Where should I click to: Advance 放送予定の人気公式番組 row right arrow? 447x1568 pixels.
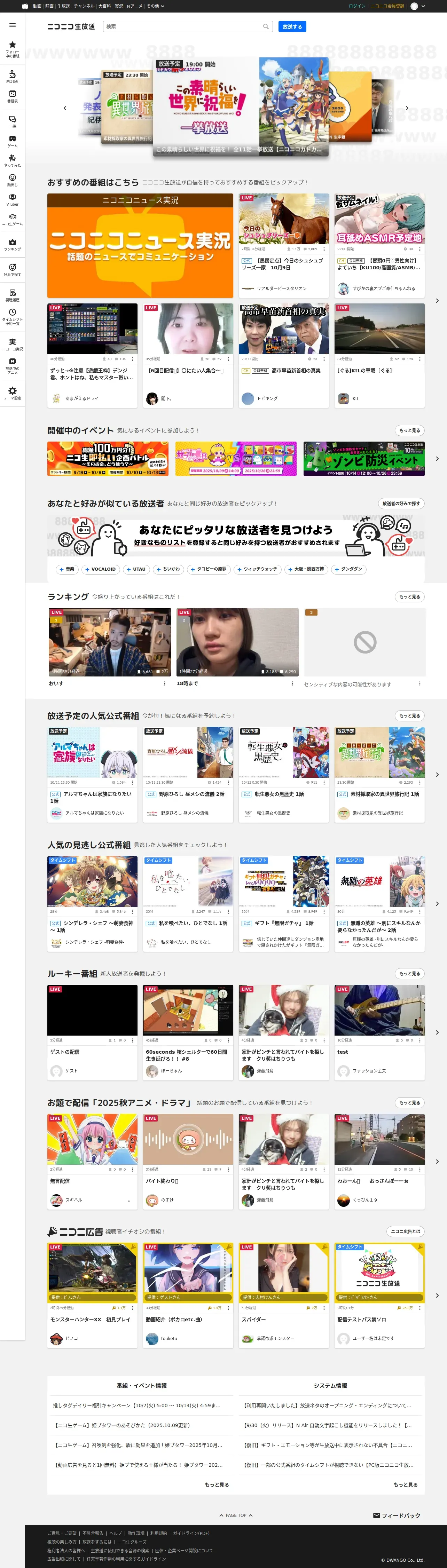click(x=437, y=774)
